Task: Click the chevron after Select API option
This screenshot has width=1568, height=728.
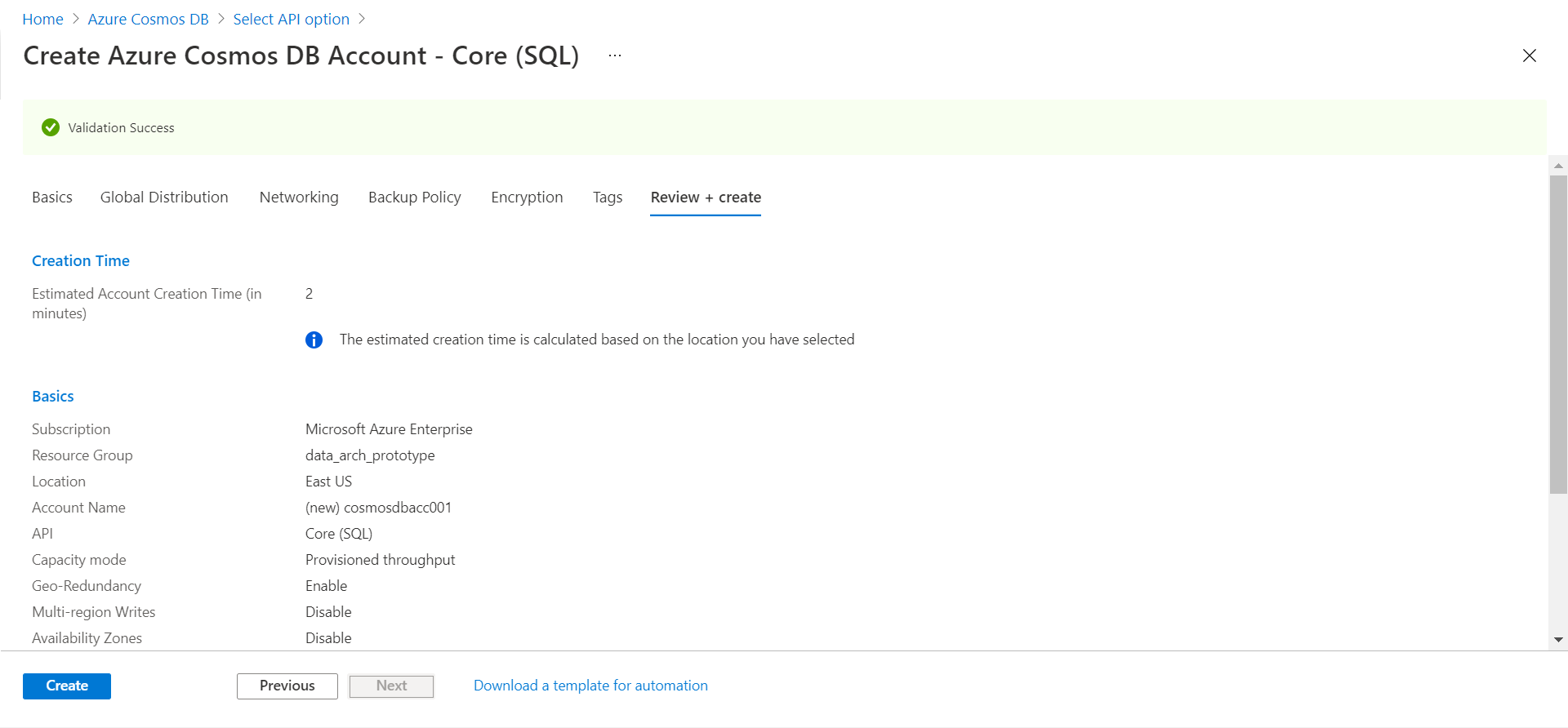Action: point(362,19)
